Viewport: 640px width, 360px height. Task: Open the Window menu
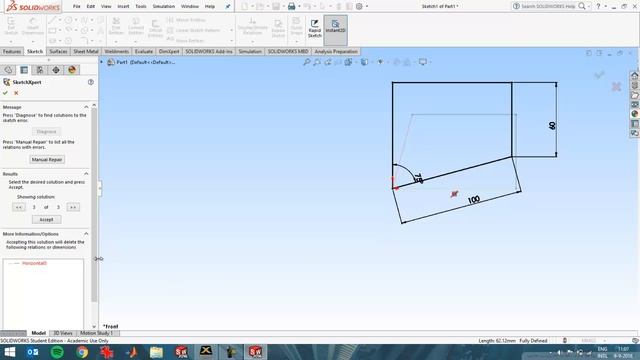coord(189,6)
